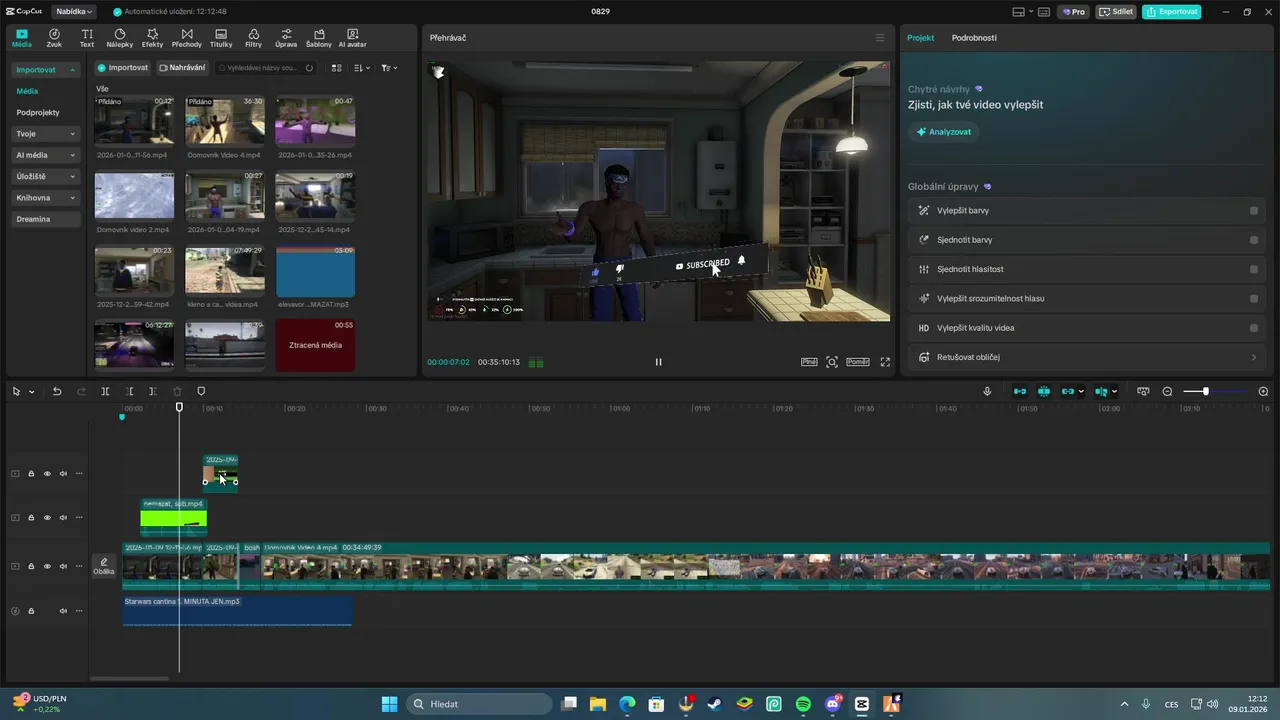This screenshot has height=720, width=1280.
Task: Toggle auto snapping in timeline toolbar
Action: [x=1044, y=391]
